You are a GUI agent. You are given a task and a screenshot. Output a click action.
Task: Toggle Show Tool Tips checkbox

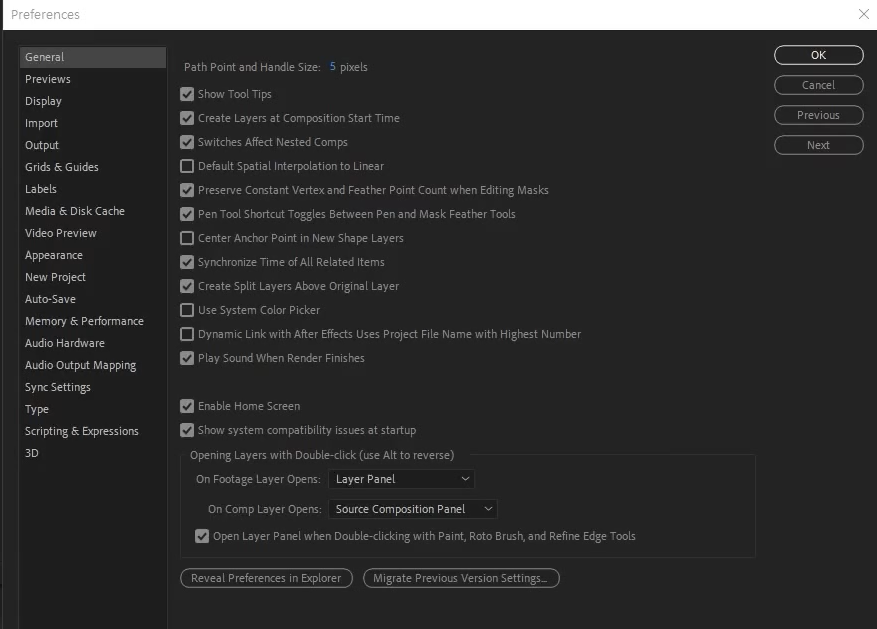click(x=187, y=94)
